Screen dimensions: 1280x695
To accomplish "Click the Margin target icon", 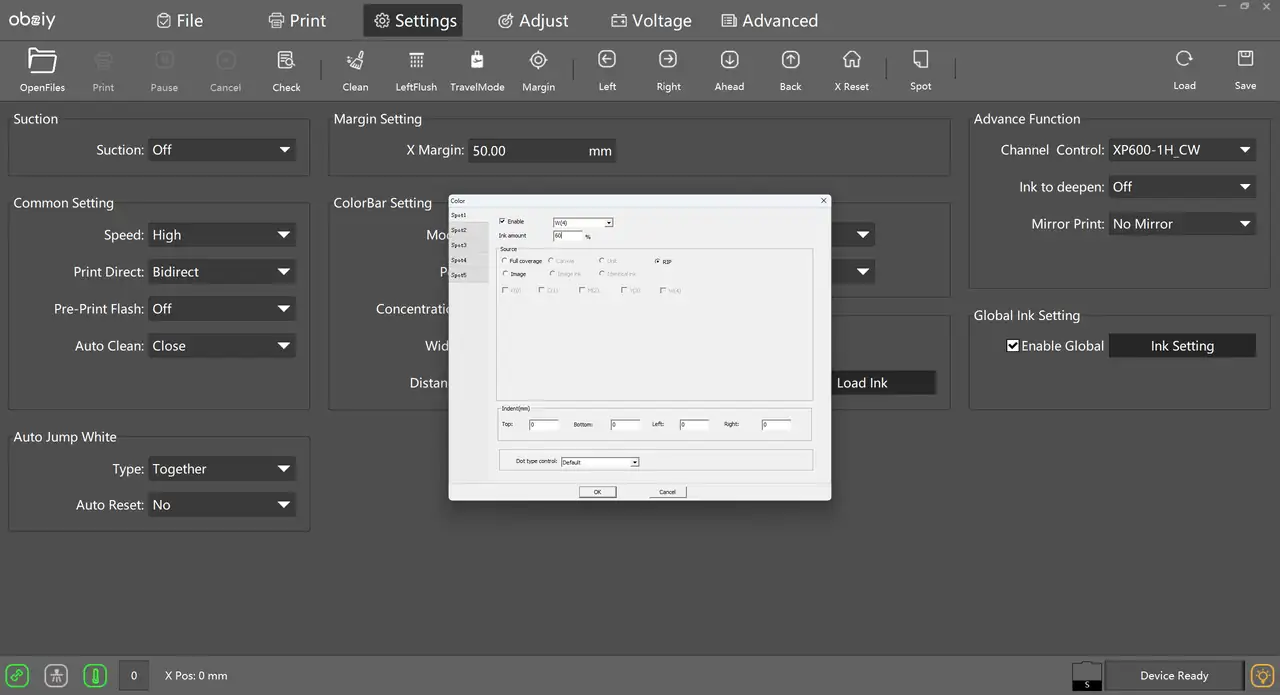I will [x=538, y=61].
